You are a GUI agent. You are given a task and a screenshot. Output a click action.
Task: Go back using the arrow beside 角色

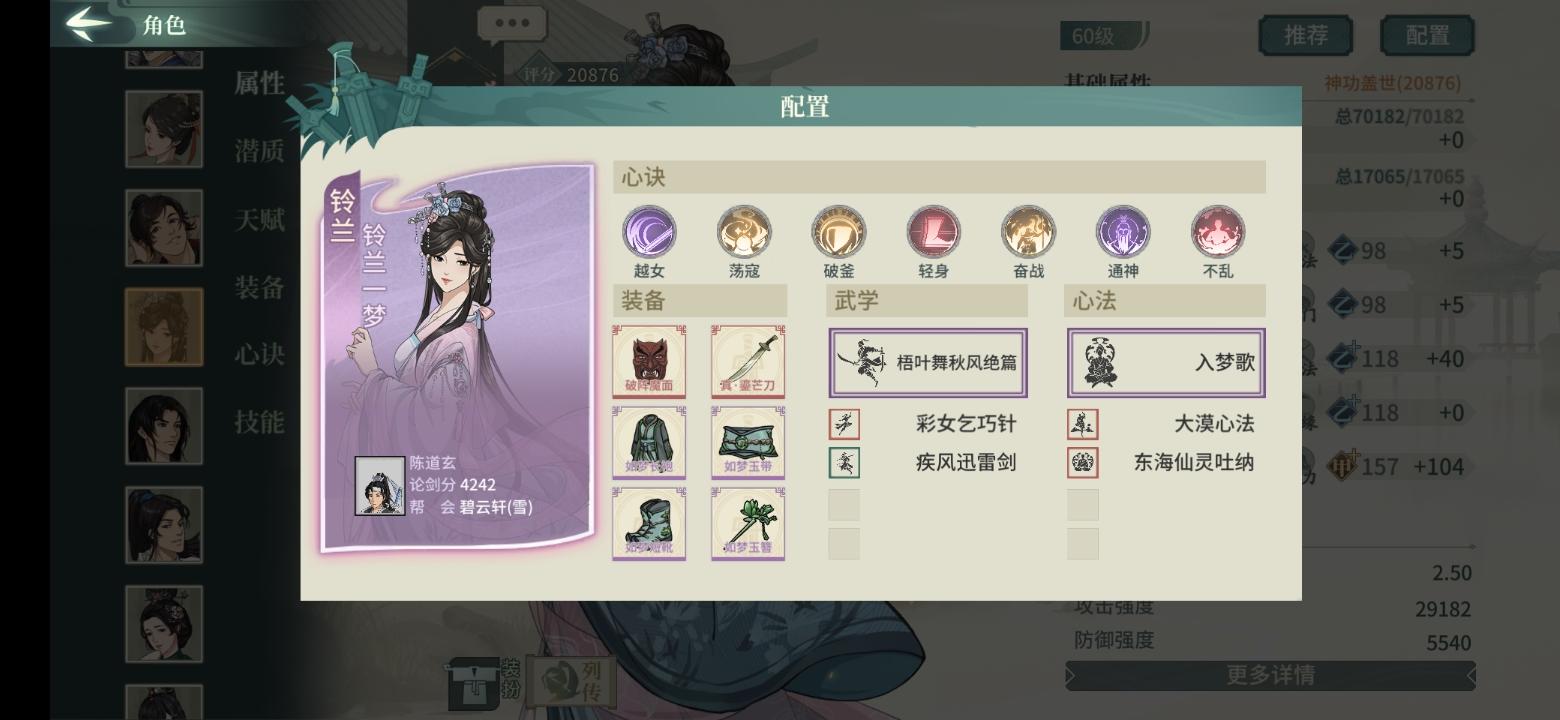(x=88, y=23)
